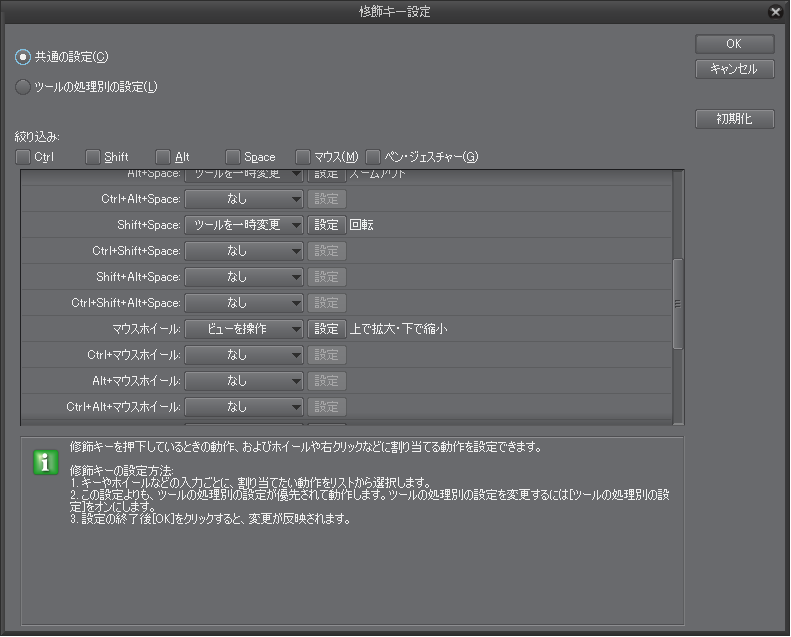Select the 共通の設定(C) radio button

pyautogui.click(x=23, y=57)
